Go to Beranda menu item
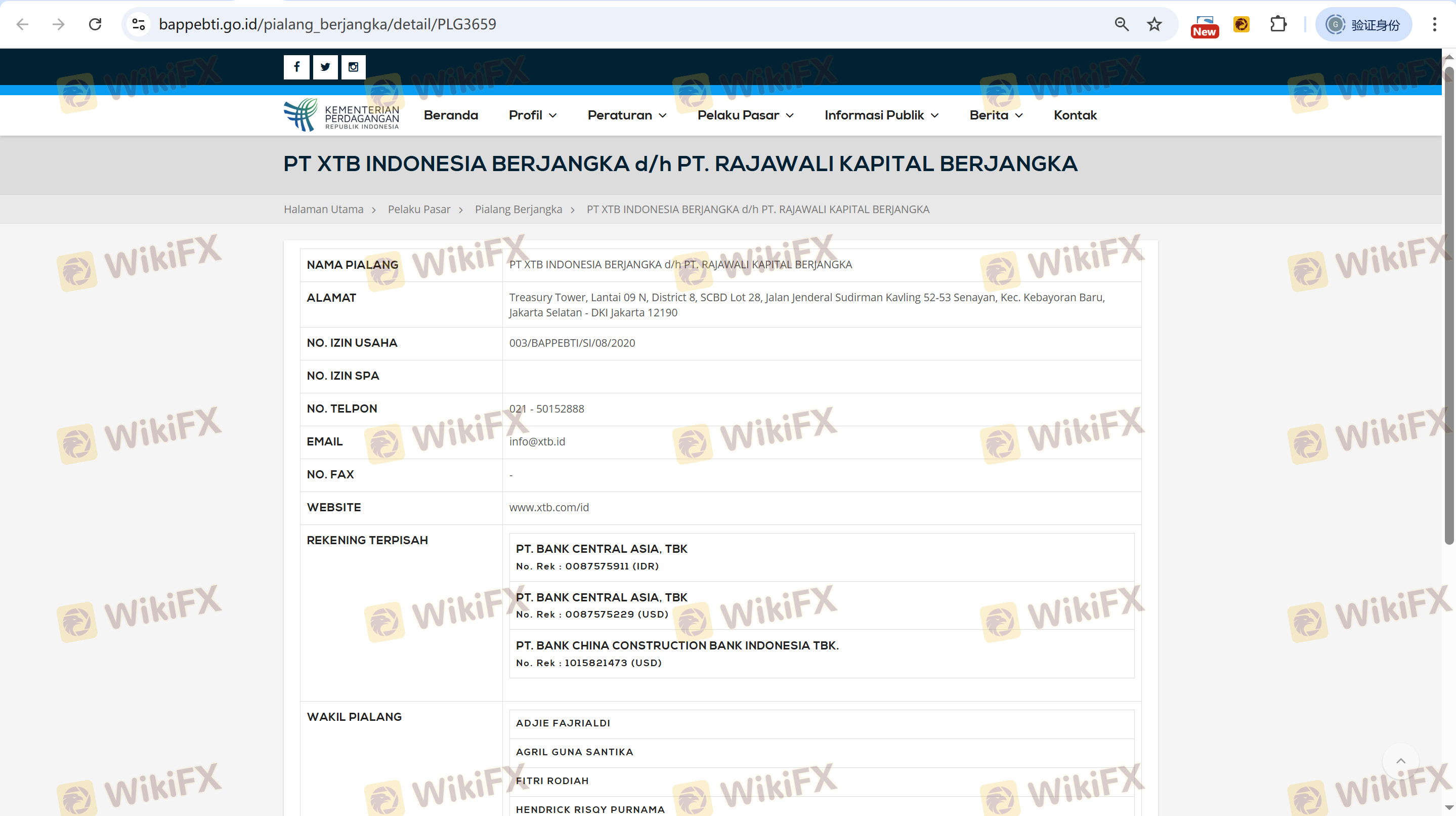The image size is (1456, 816). pos(450,115)
